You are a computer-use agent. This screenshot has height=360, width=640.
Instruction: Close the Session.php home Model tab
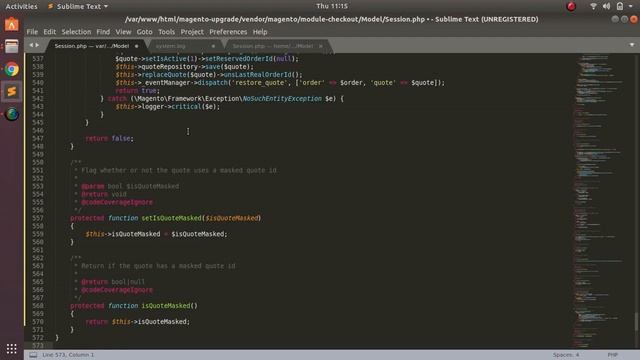[321, 46]
